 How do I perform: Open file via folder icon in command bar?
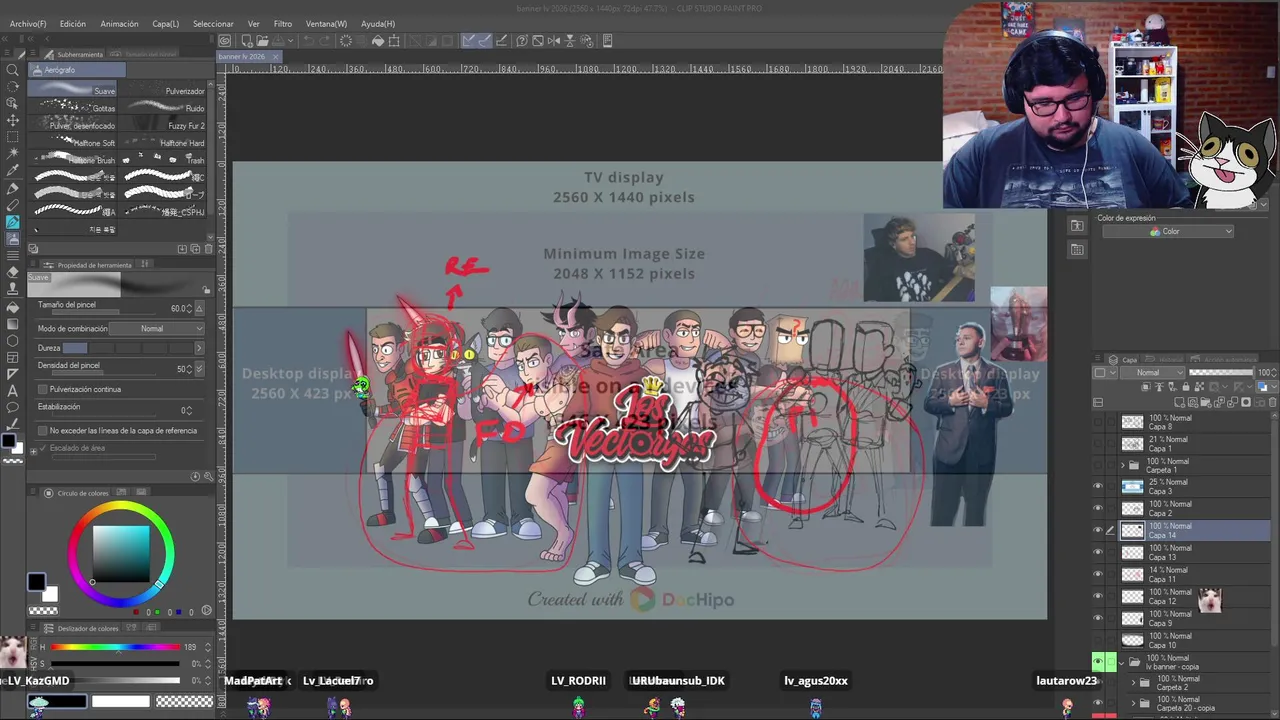pyautogui.click(x=261, y=41)
